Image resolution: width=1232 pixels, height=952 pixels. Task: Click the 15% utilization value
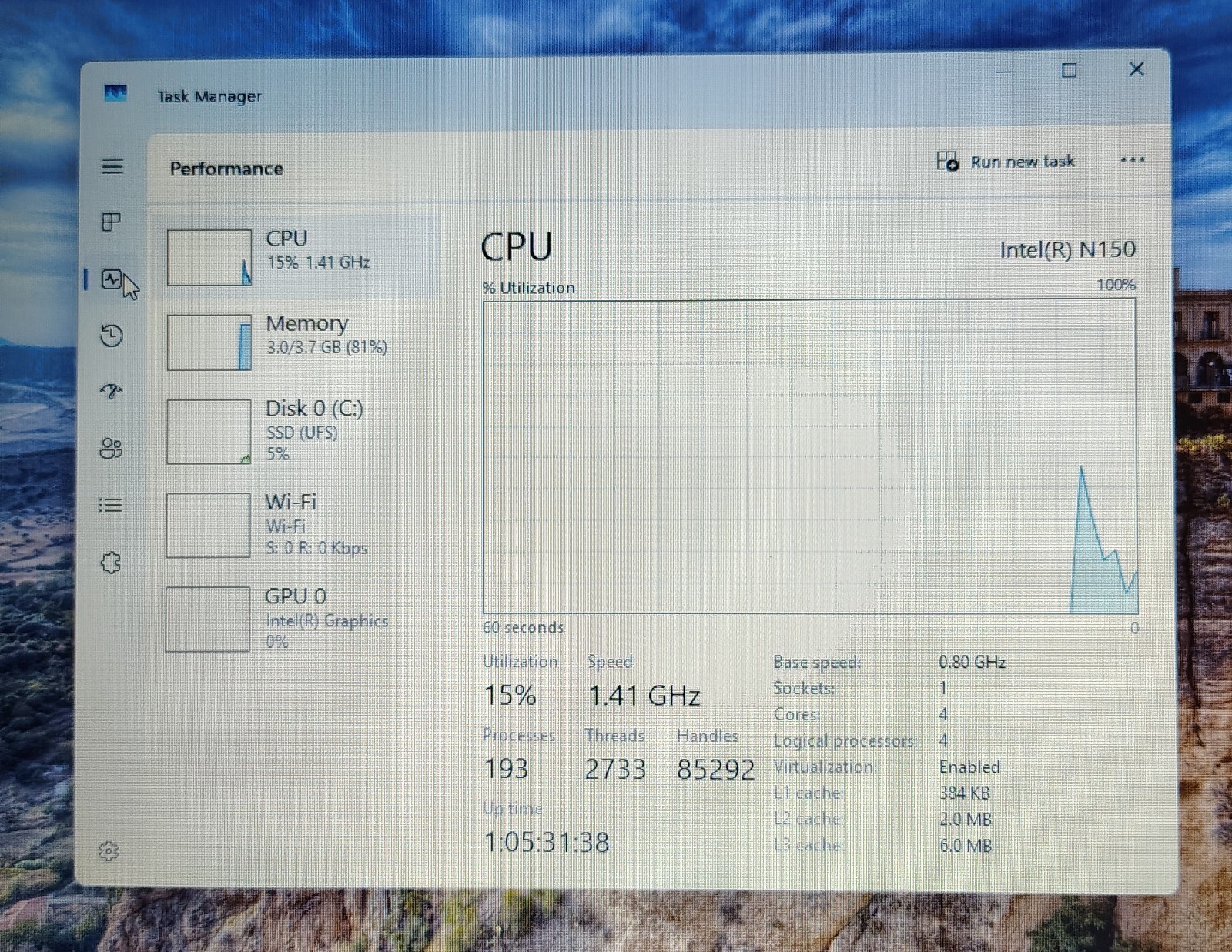coord(510,696)
